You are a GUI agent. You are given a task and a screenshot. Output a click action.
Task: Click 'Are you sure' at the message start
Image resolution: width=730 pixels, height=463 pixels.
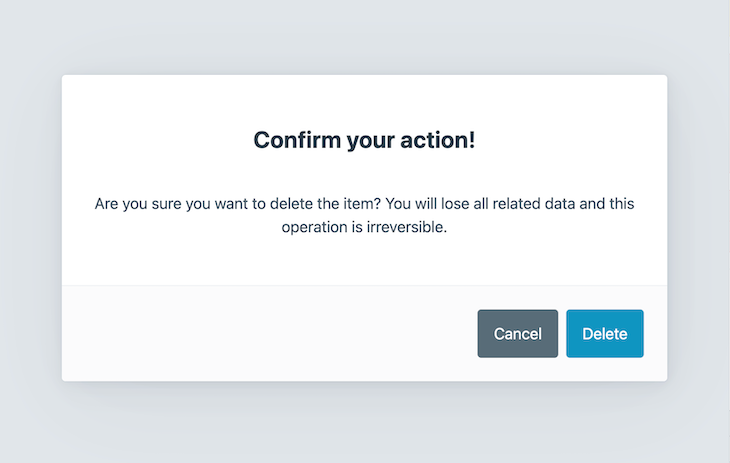tap(139, 204)
